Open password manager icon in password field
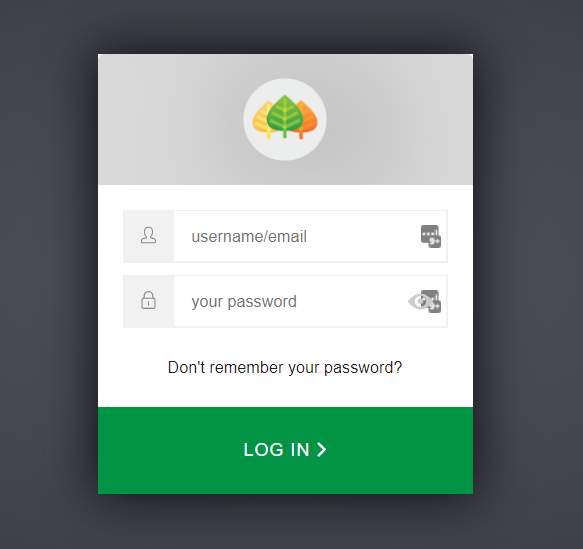The height and width of the screenshot is (549, 583). pyautogui.click(x=431, y=301)
